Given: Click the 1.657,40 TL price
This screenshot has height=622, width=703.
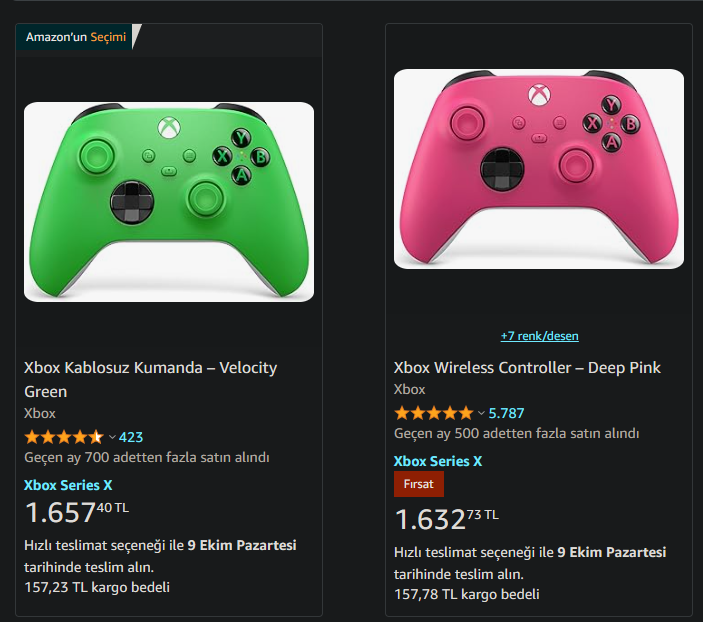Looking at the screenshot, I should 76,513.
